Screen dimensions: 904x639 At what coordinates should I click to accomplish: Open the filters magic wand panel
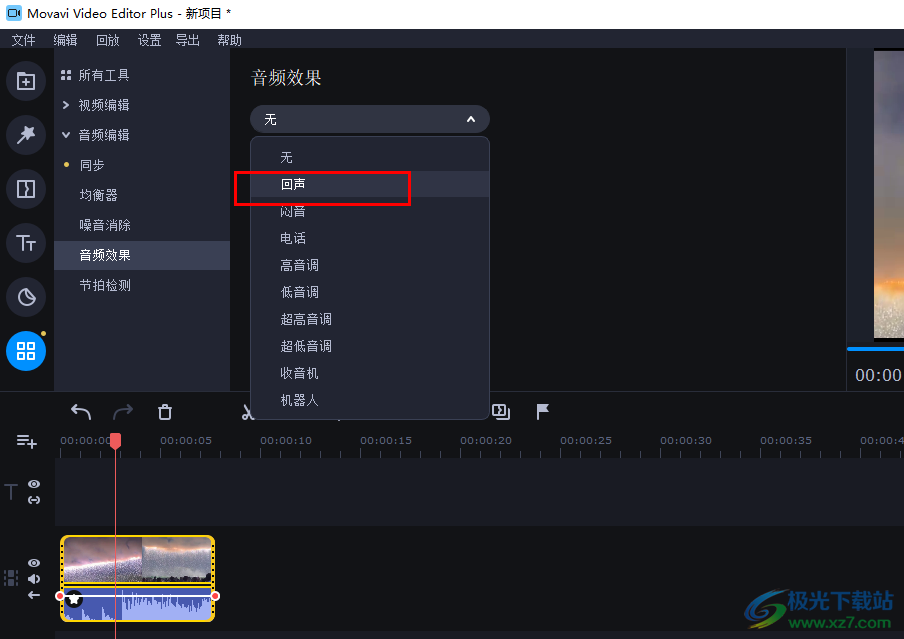coord(26,135)
